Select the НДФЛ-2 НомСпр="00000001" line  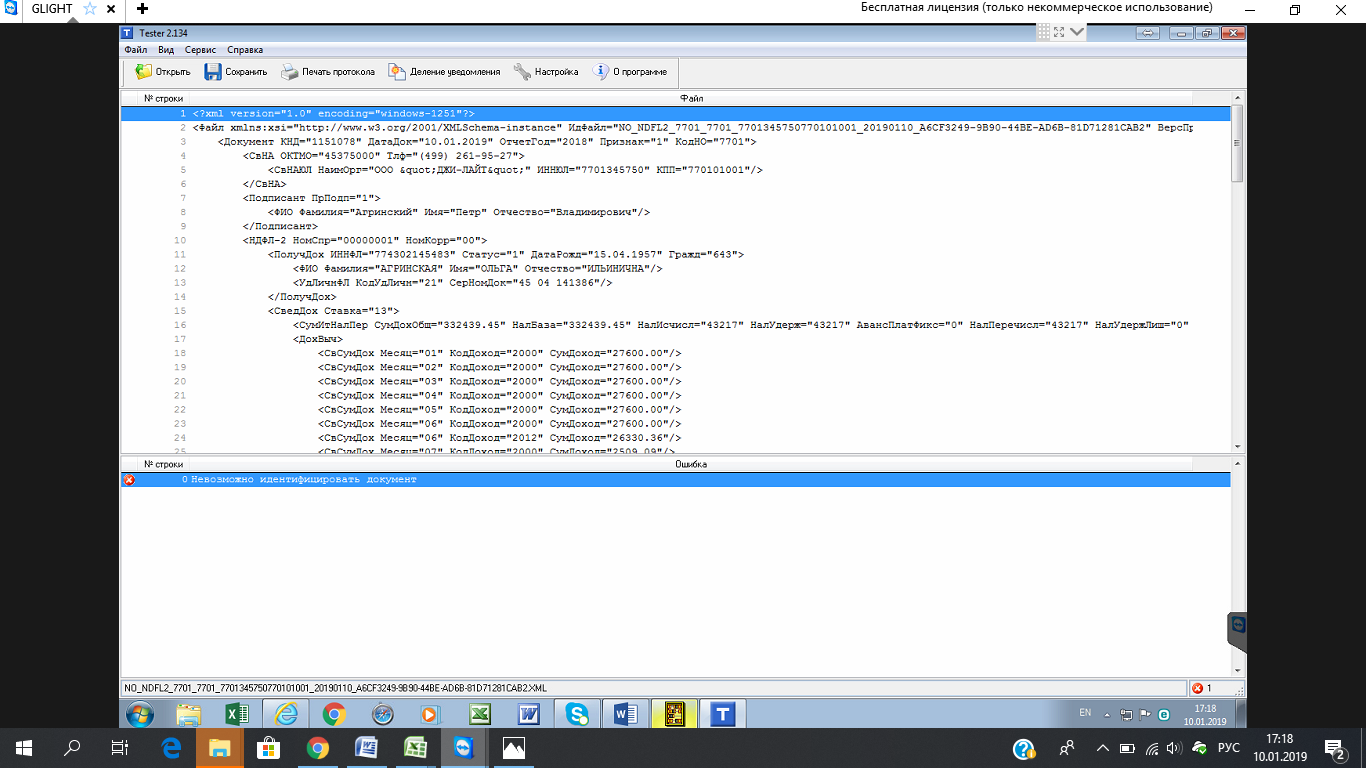coord(675,240)
